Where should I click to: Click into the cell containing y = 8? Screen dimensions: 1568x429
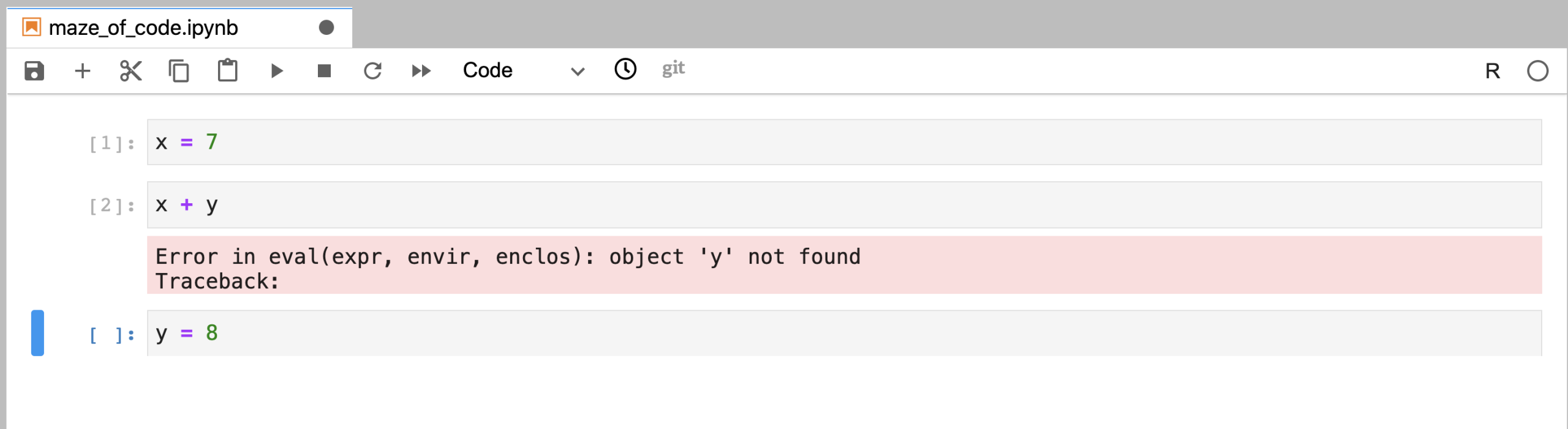844,333
